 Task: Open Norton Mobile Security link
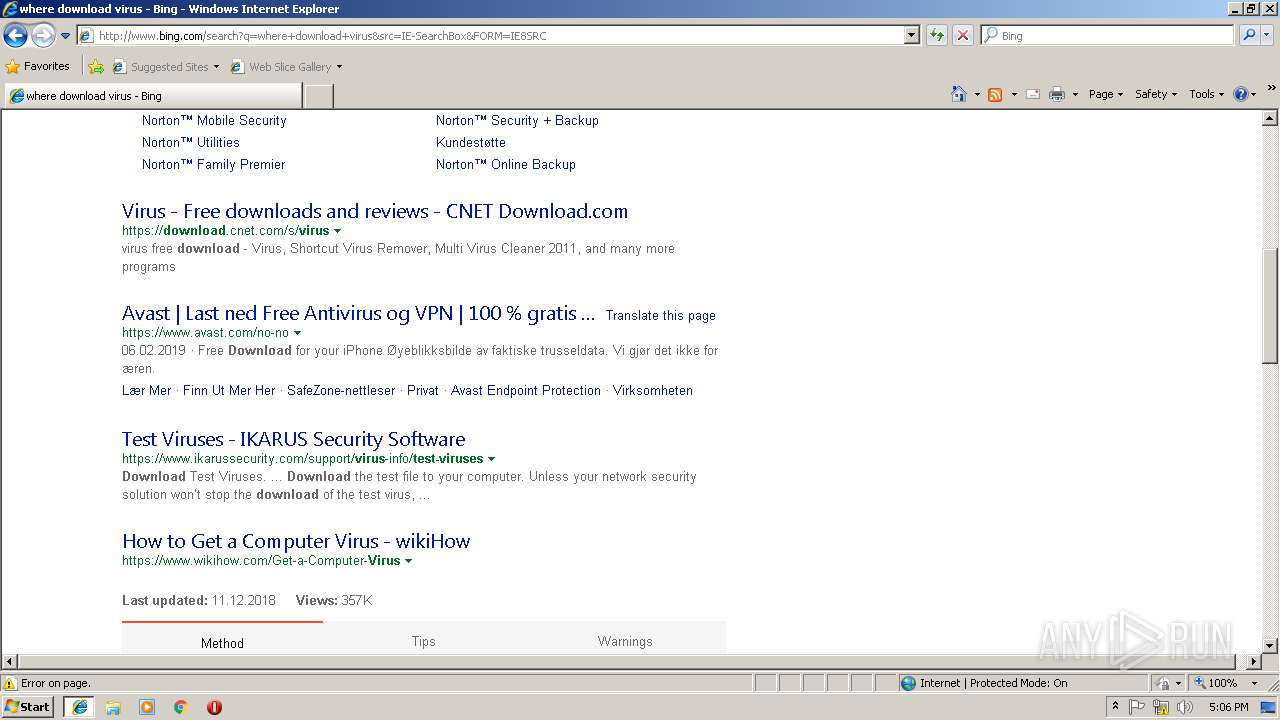pyautogui.click(x=214, y=120)
